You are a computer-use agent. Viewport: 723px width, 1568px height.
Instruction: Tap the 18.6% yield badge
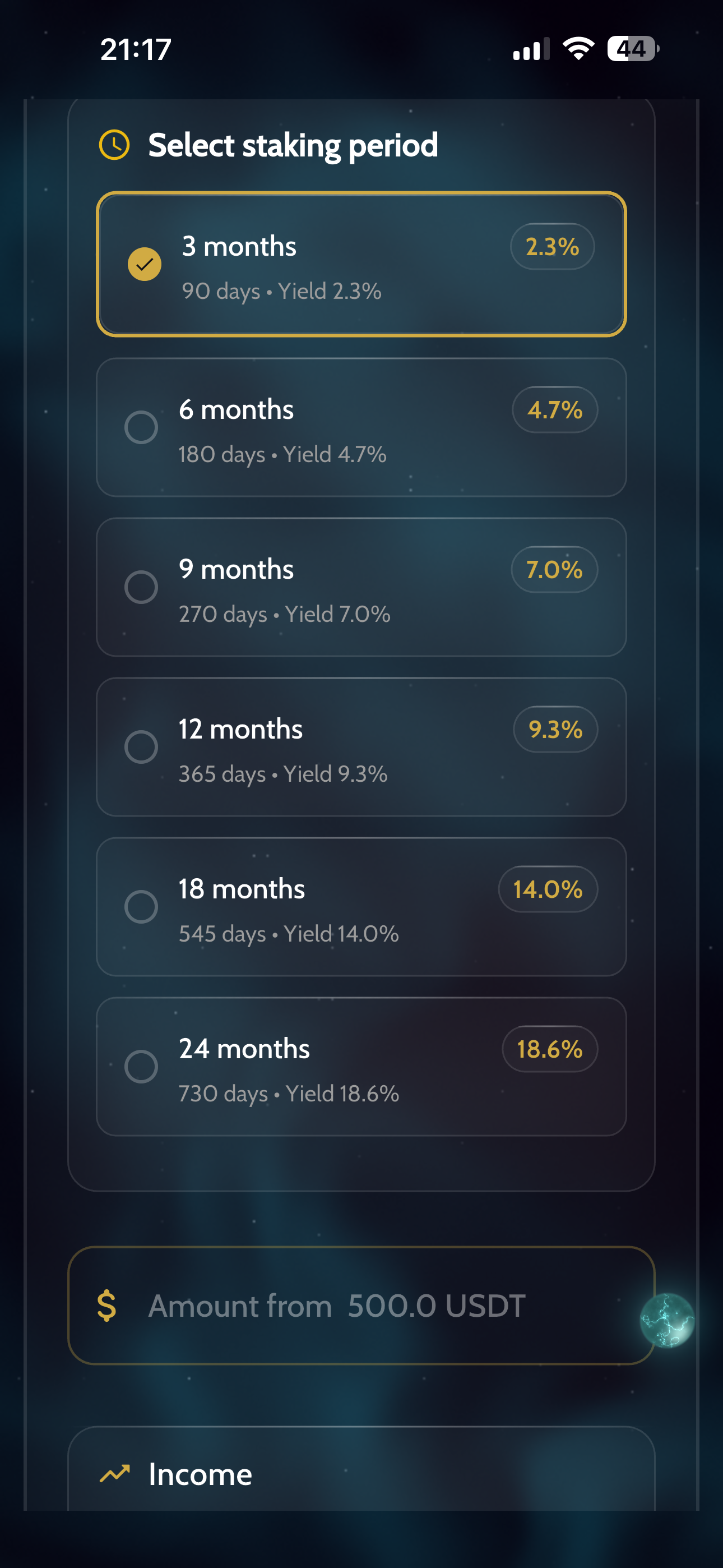[550, 1049]
